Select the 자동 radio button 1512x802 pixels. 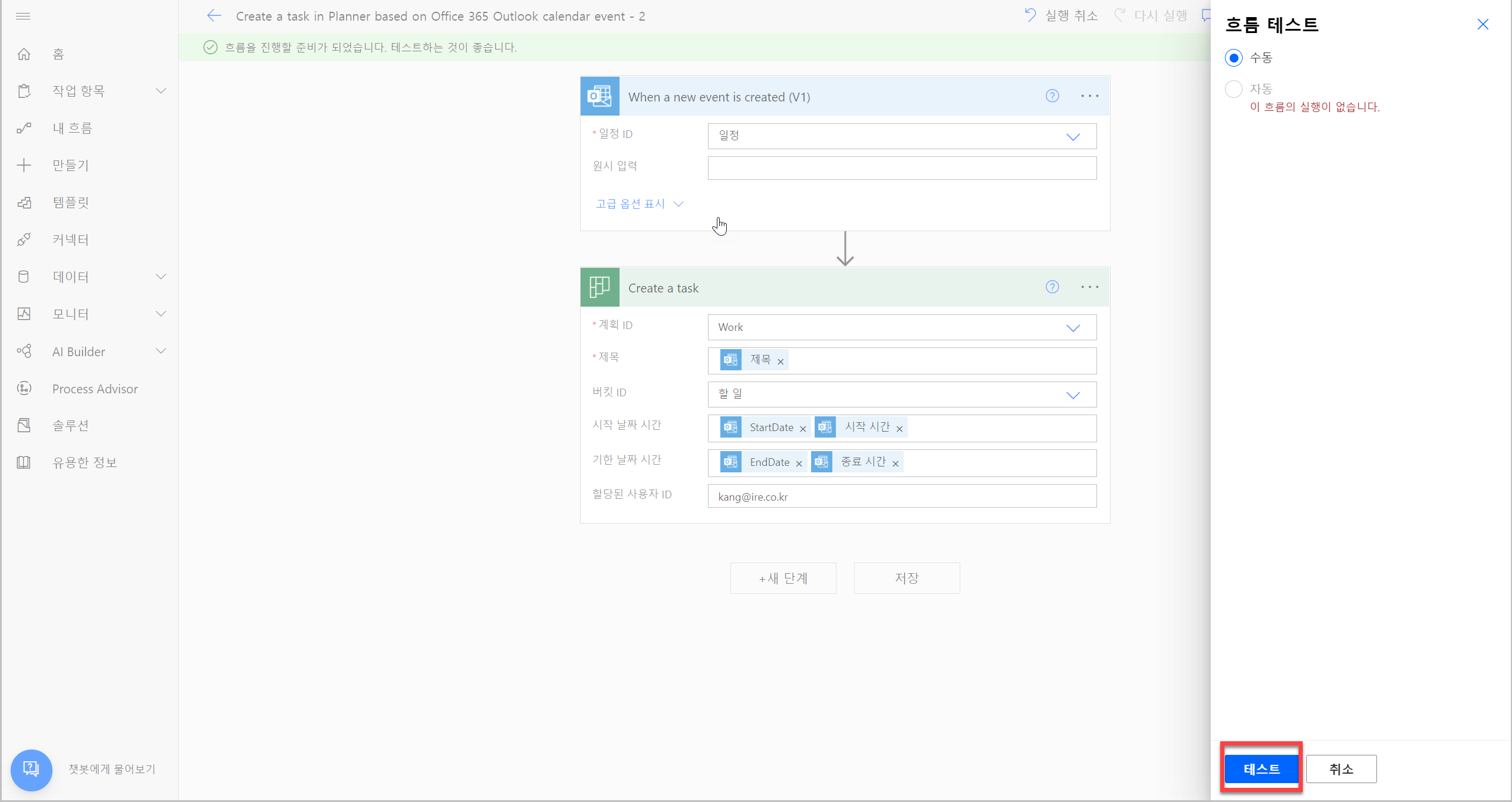[1233, 89]
